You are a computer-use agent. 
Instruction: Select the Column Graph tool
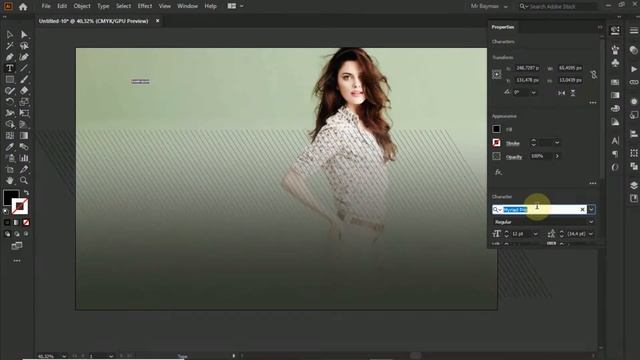click(24, 158)
